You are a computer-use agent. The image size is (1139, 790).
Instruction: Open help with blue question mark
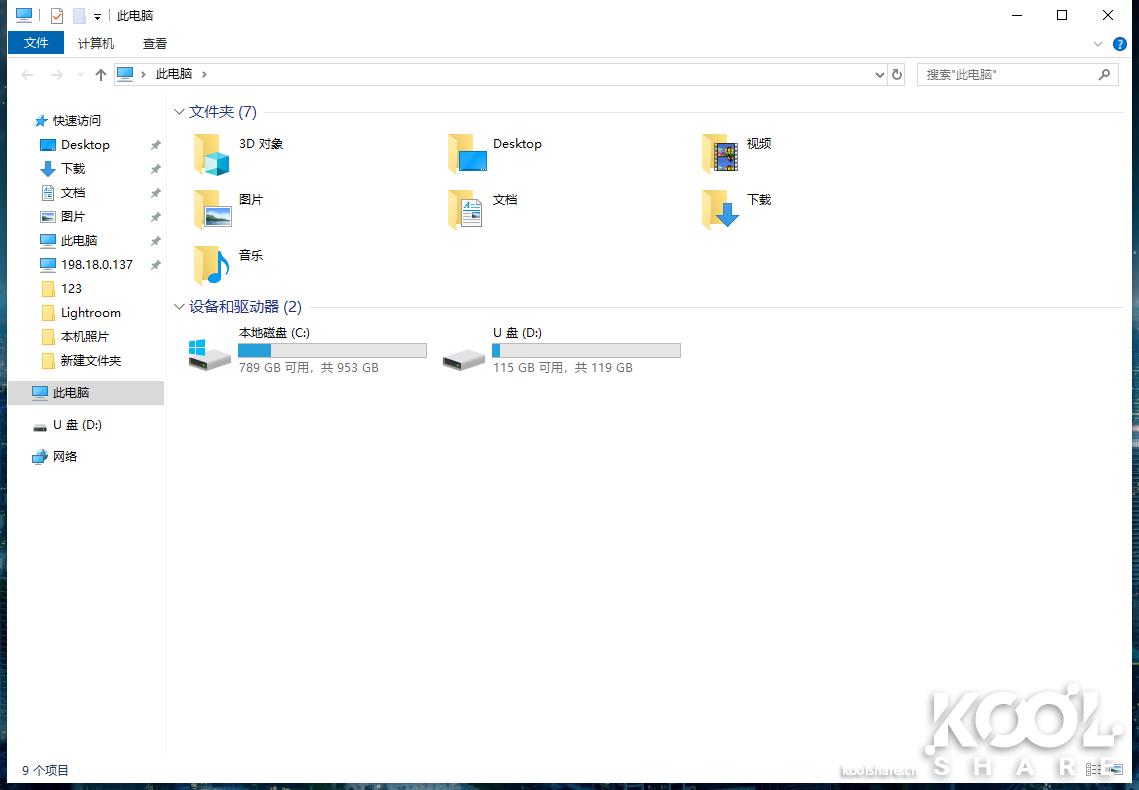(x=1120, y=44)
